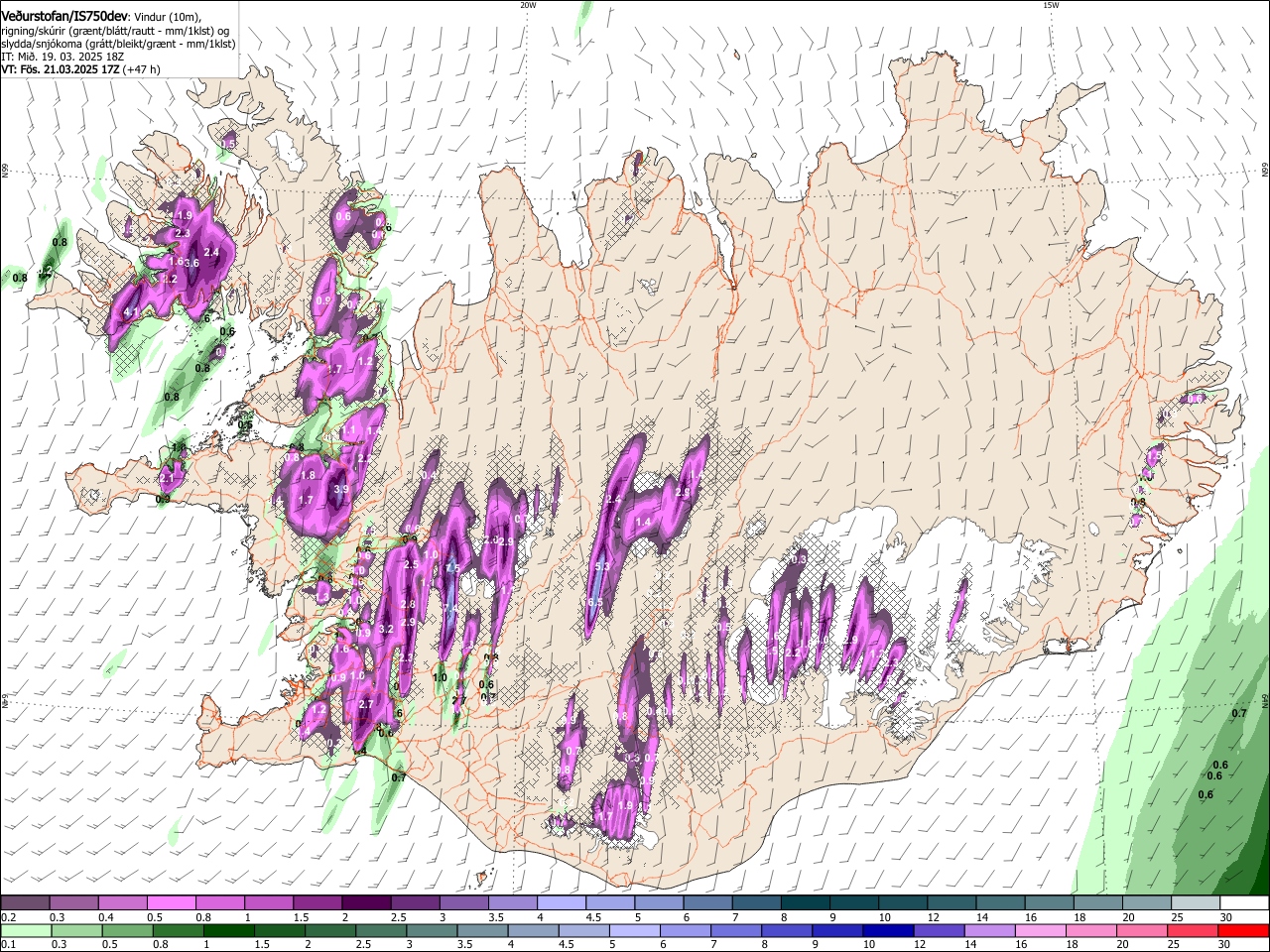Select white snow legend swatch at 30
The image size is (1270, 952).
tap(1244, 903)
